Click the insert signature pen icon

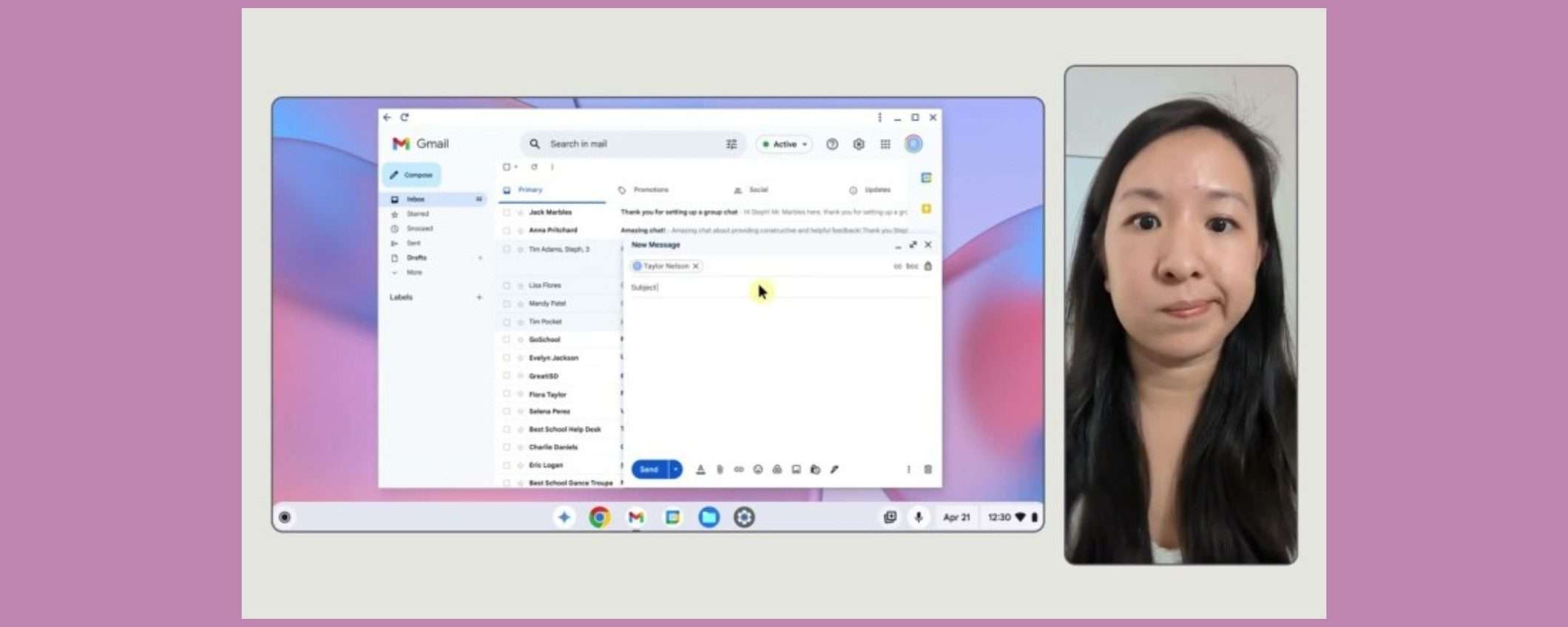point(834,470)
